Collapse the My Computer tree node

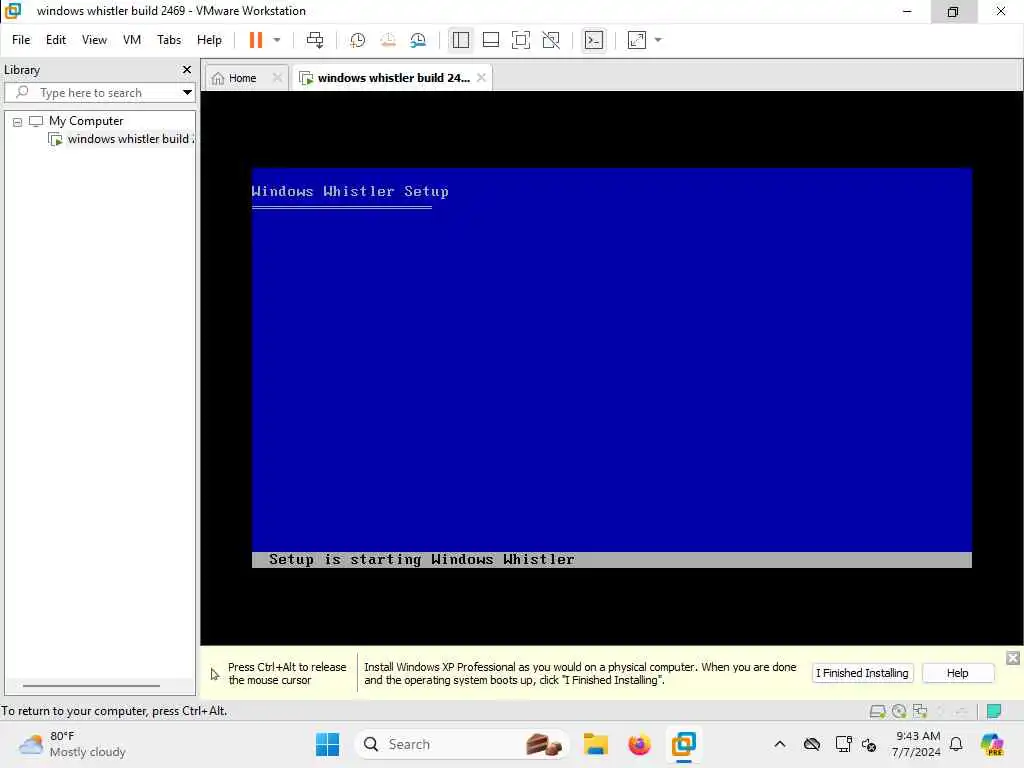click(18, 121)
